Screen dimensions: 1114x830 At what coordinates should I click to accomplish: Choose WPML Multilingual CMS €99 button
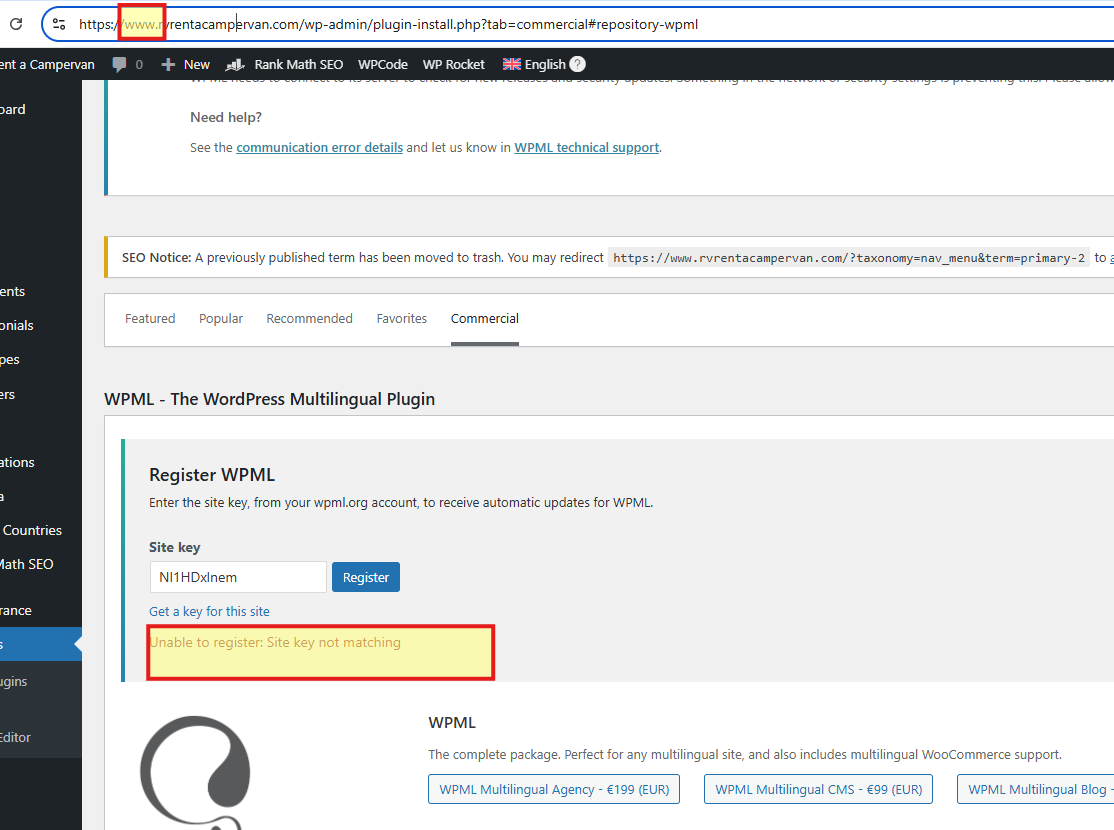pos(818,789)
